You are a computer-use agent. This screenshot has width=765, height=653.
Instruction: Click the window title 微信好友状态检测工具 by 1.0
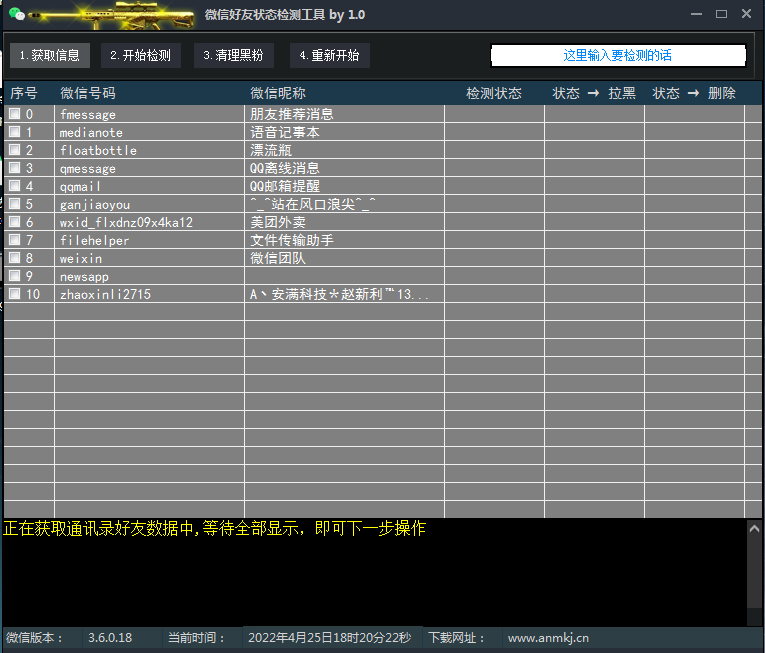285,15
